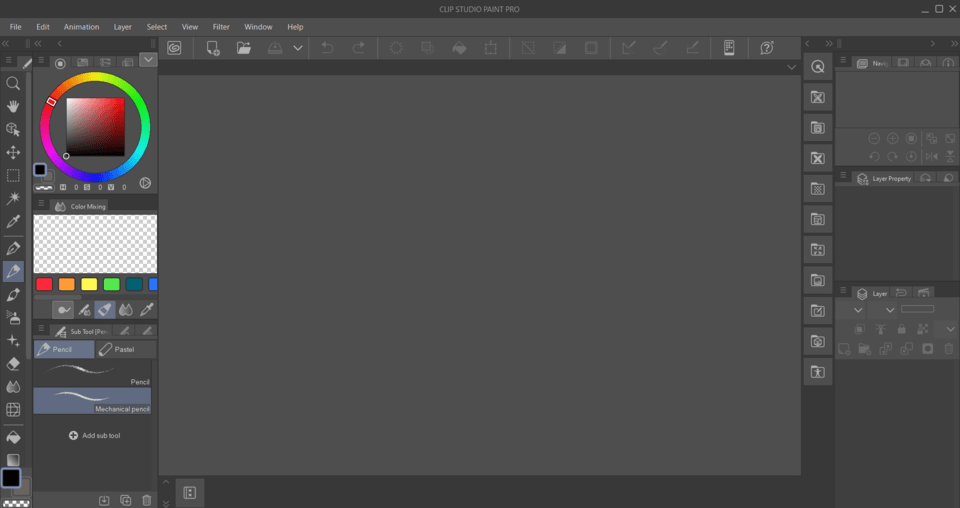The image size is (960, 508).
Task: Select the Hand move tool
Action: tap(13, 106)
